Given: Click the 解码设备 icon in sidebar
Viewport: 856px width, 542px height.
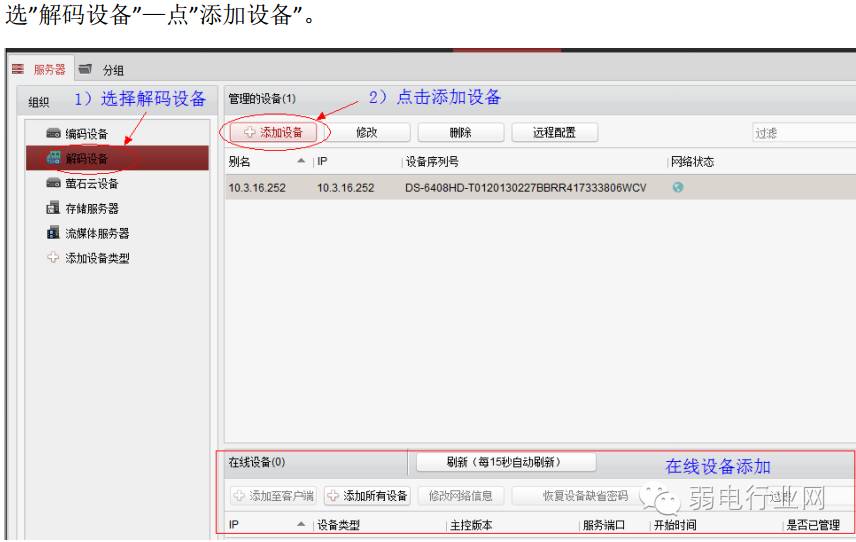Looking at the screenshot, I should point(53,158).
